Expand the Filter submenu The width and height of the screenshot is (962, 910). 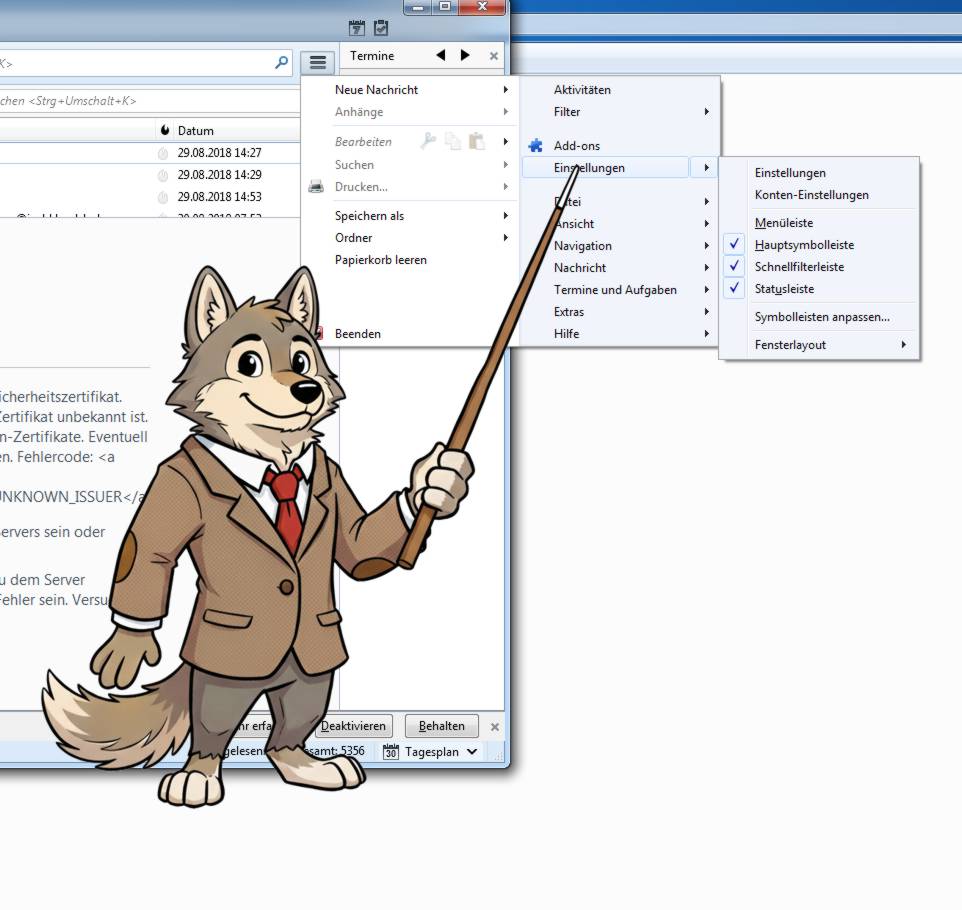point(620,112)
